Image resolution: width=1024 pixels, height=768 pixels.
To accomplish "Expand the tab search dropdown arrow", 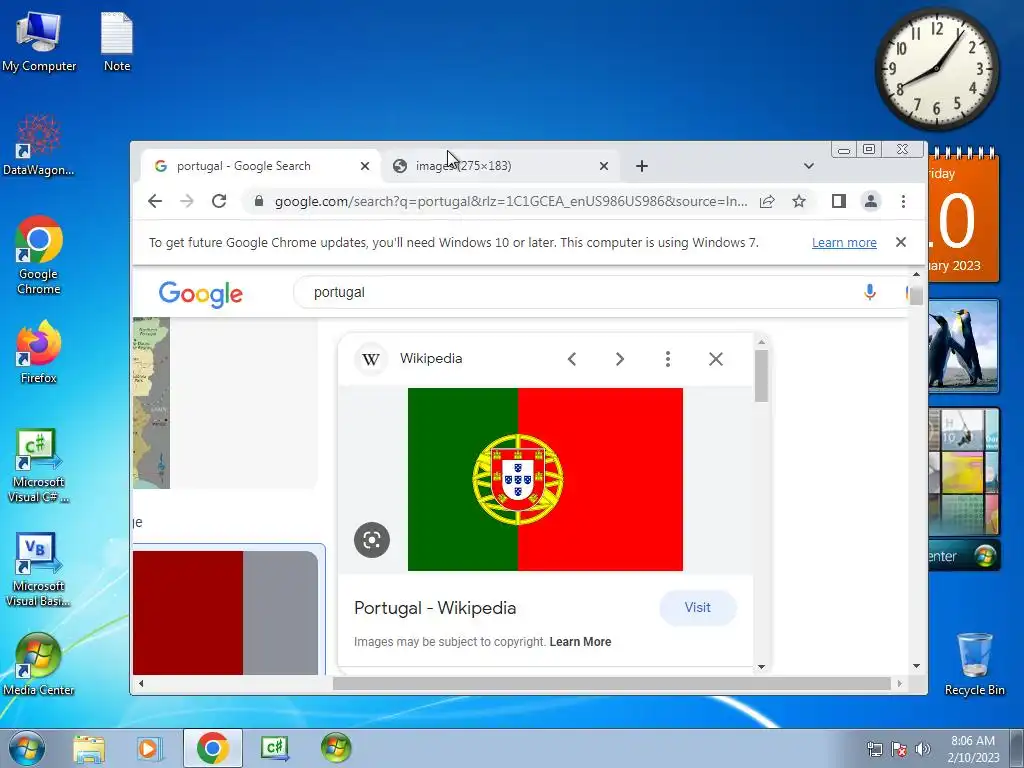I will (x=808, y=166).
